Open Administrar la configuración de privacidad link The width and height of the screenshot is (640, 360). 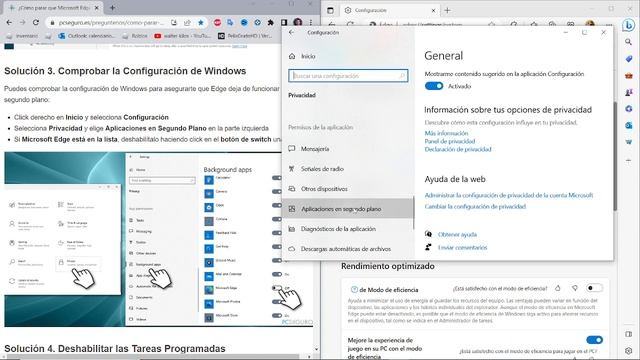pyautogui.click(x=509, y=196)
